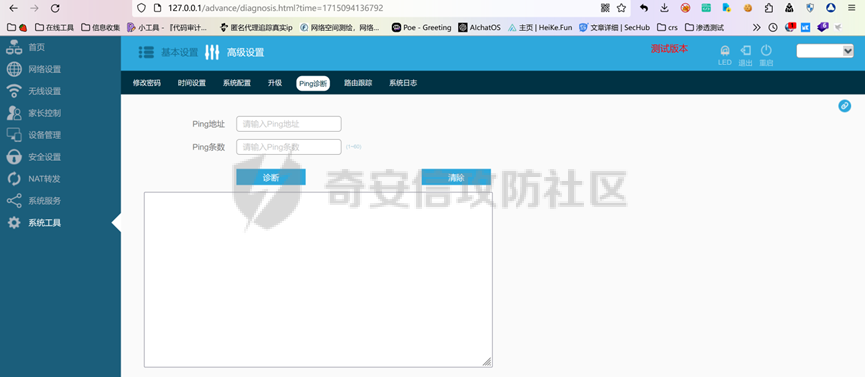Open the 时间设置 tab
Viewport: 865px width, 377px height.
click(x=191, y=83)
